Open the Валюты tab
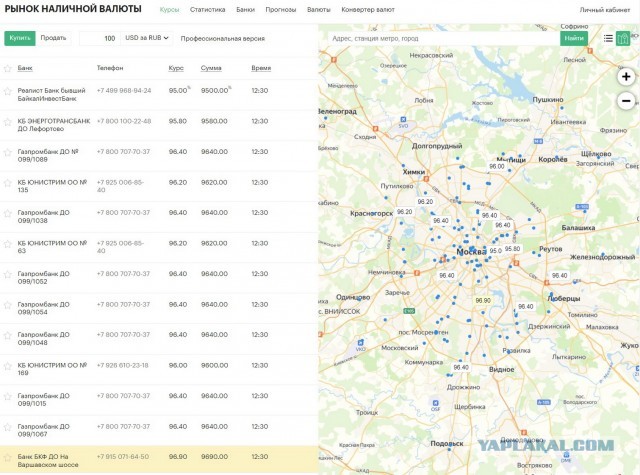Screen dimensions: 640x475 pyautogui.click(x=319, y=9)
